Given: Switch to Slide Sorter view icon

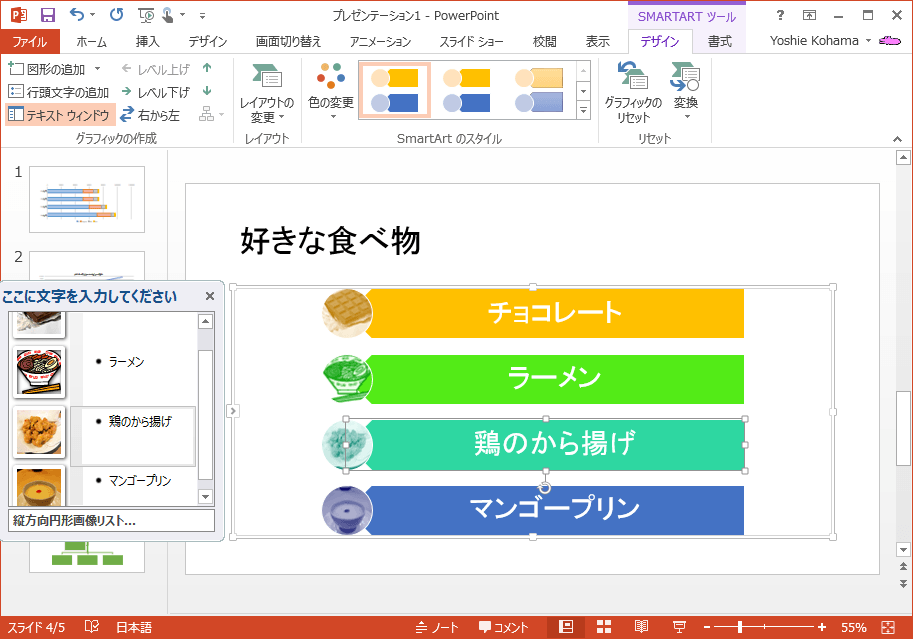Looking at the screenshot, I should (x=604, y=627).
